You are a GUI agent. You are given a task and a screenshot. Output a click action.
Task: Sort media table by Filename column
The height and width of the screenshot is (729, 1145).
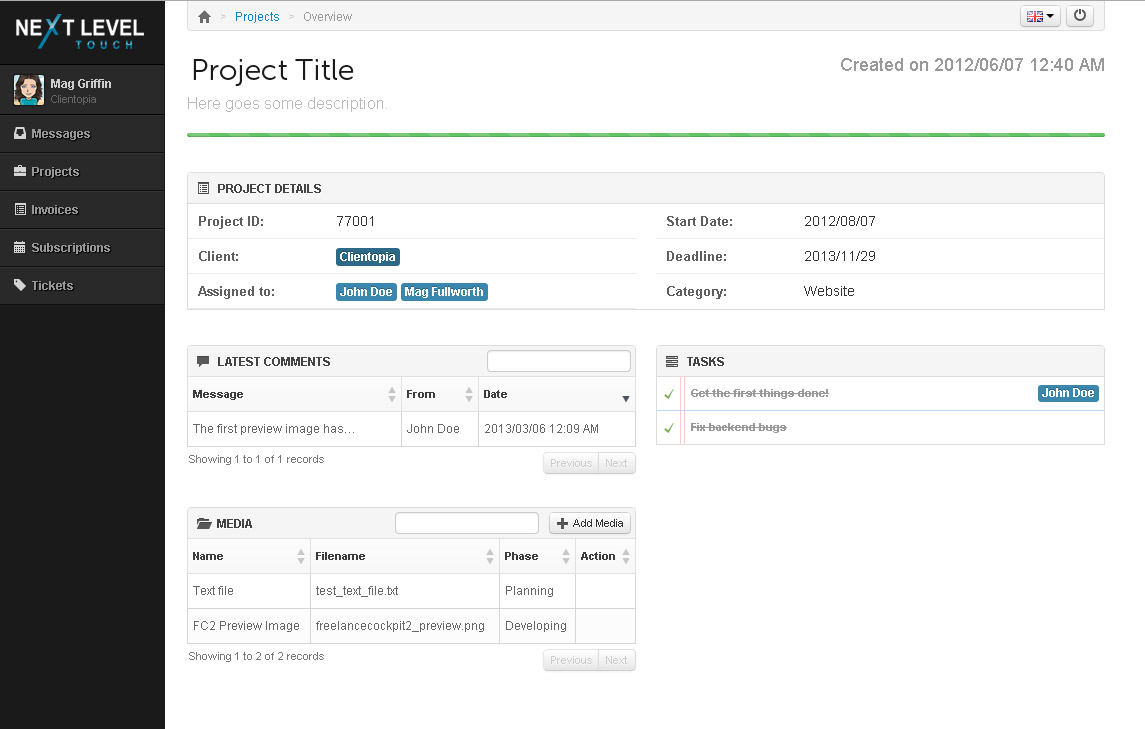404,556
